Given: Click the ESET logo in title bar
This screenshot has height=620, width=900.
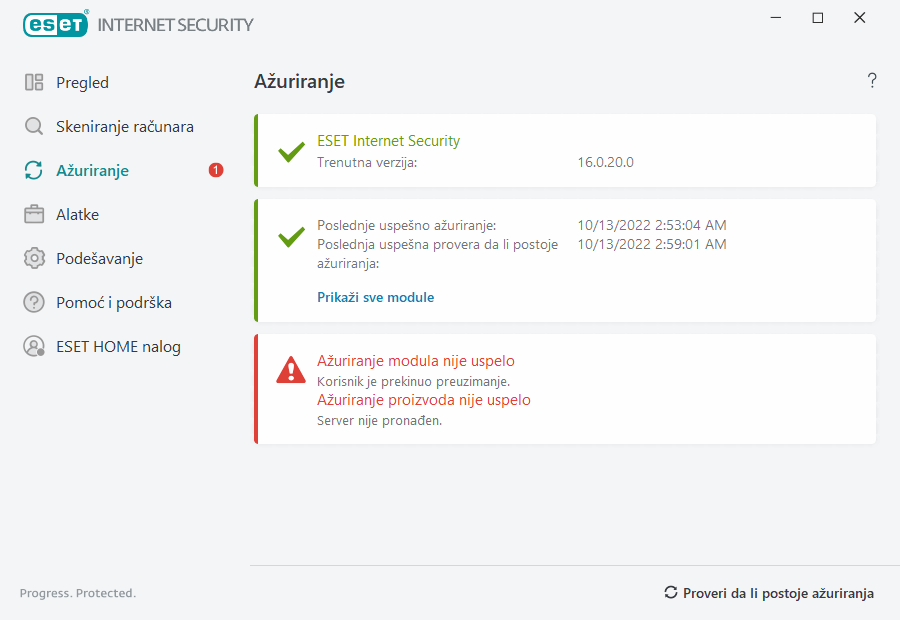Looking at the screenshot, I should 56,24.
